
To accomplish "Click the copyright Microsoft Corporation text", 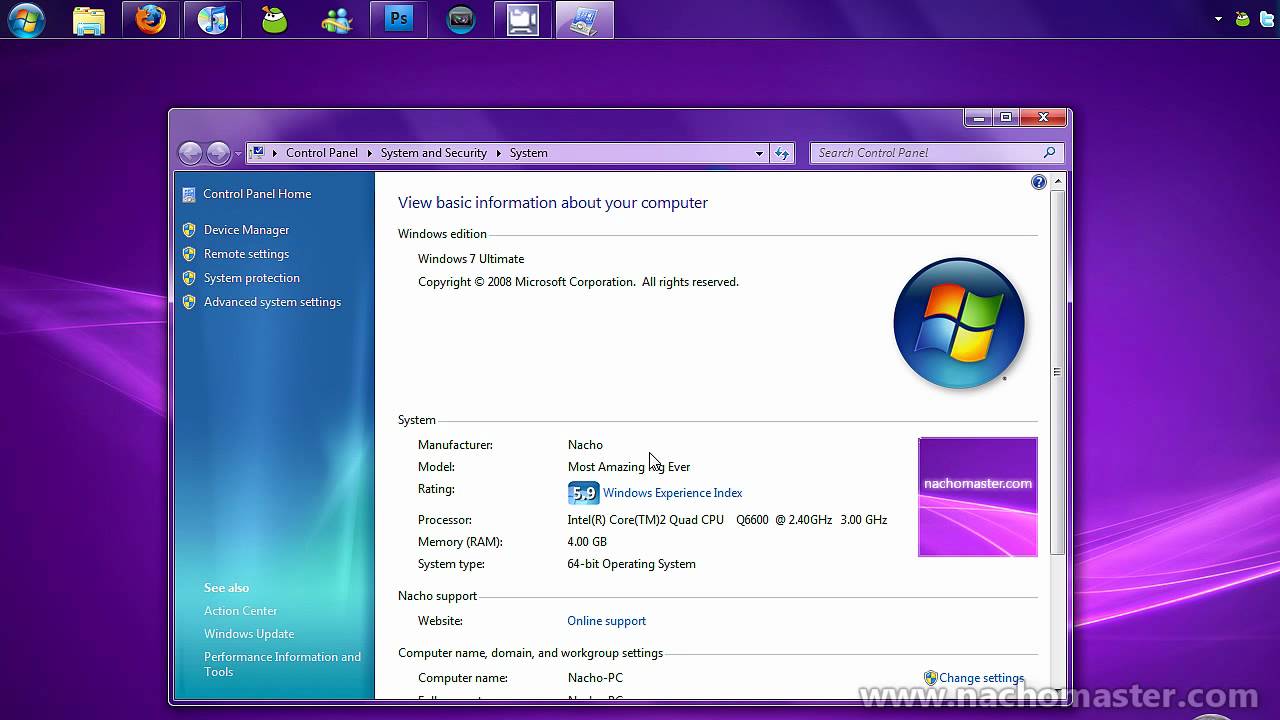I will click(578, 282).
